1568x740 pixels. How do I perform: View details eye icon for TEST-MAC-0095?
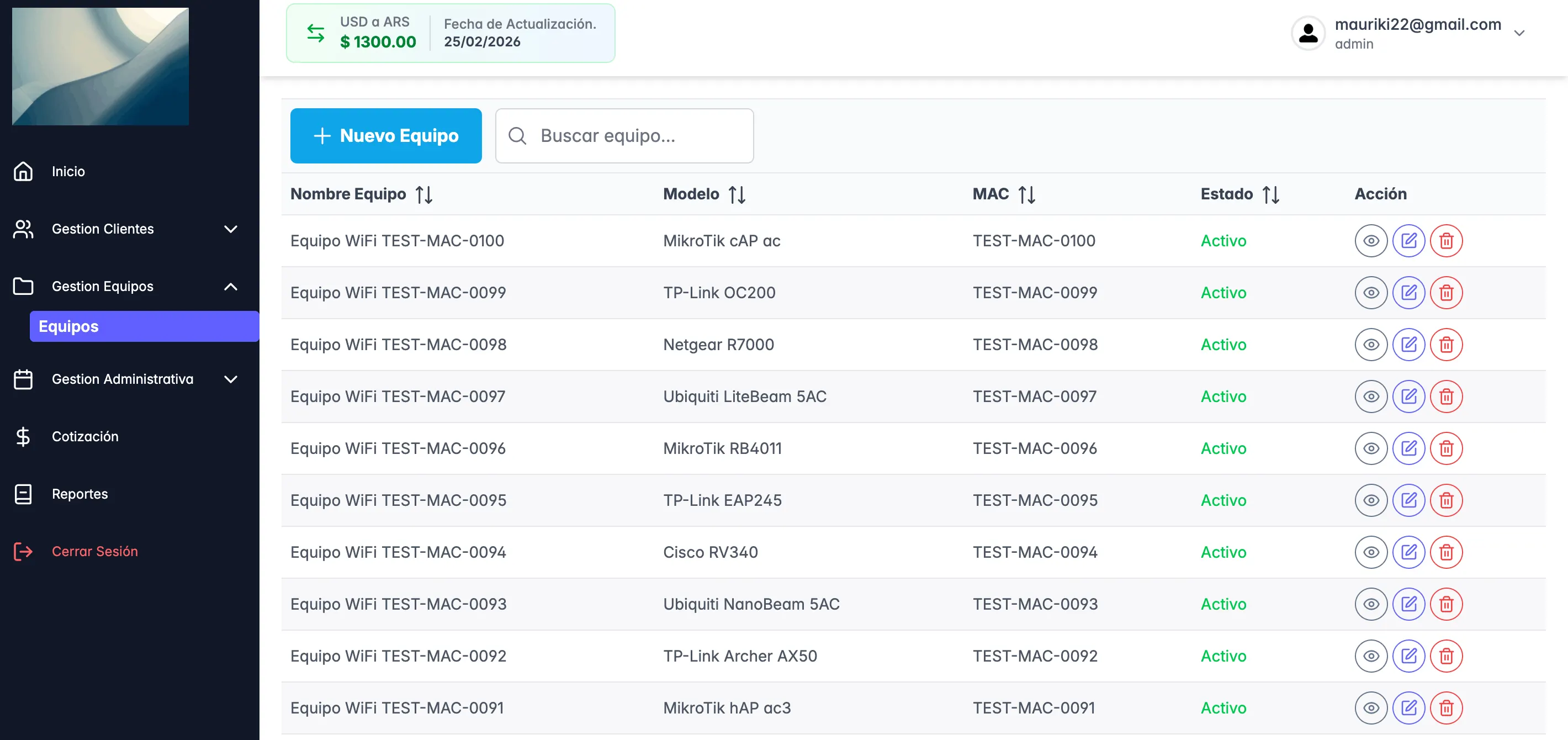pyautogui.click(x=1371, y=501)
